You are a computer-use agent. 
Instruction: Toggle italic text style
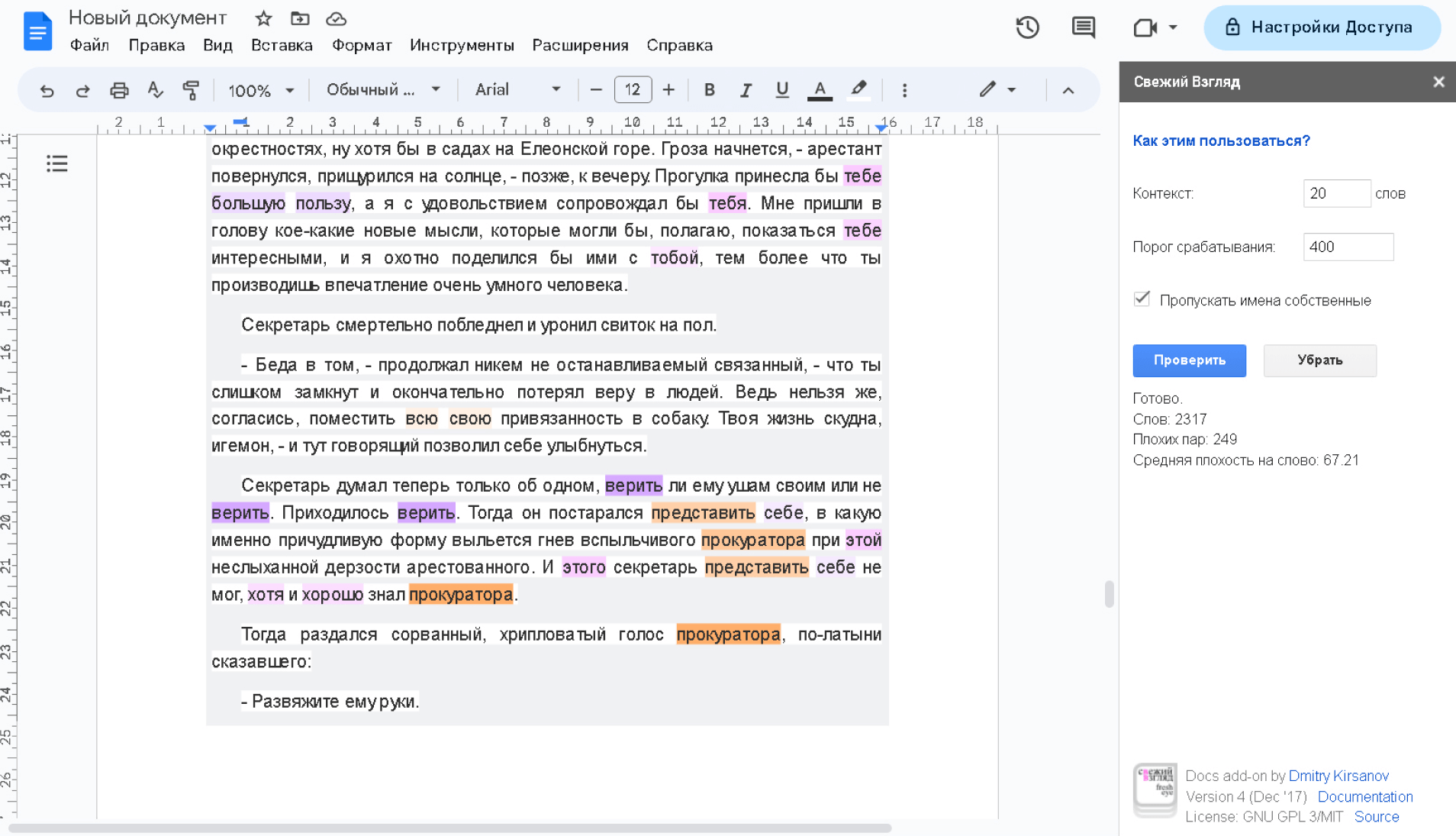746,91
